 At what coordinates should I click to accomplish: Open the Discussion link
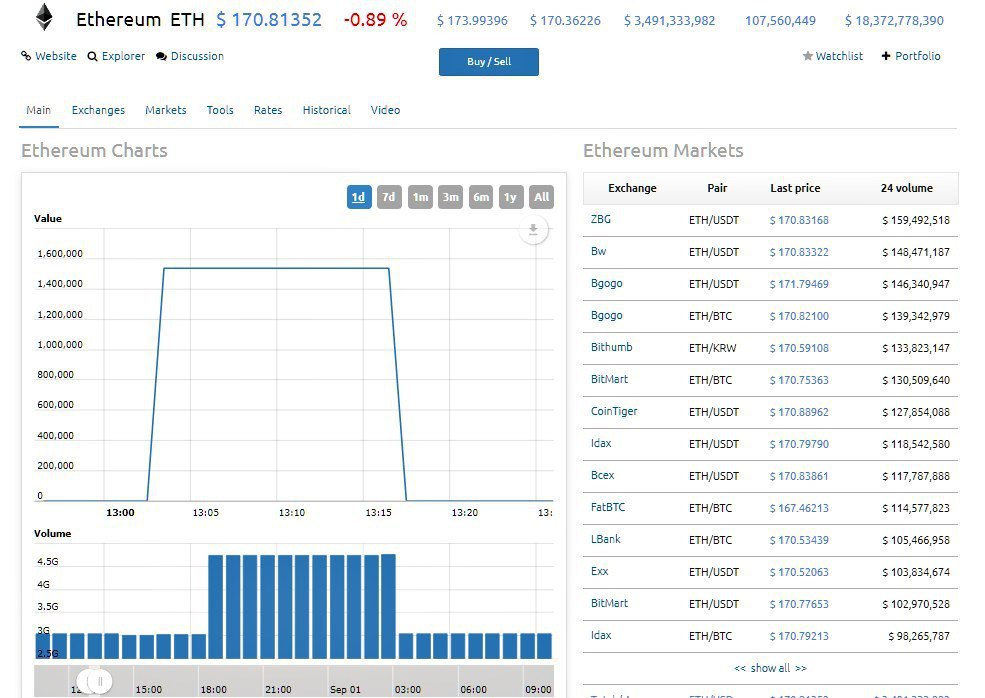point(190,56)
